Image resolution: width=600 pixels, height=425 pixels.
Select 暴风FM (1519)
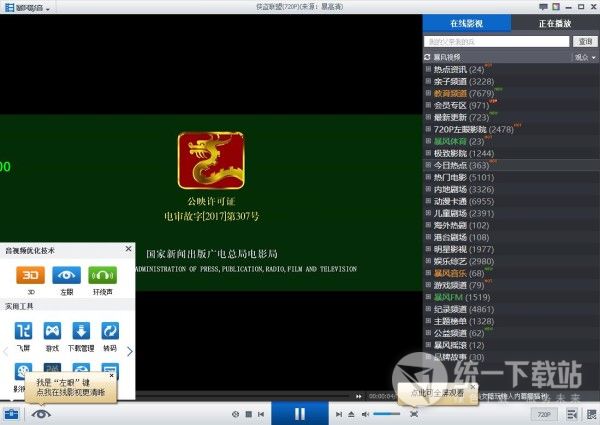pos(462,297)
